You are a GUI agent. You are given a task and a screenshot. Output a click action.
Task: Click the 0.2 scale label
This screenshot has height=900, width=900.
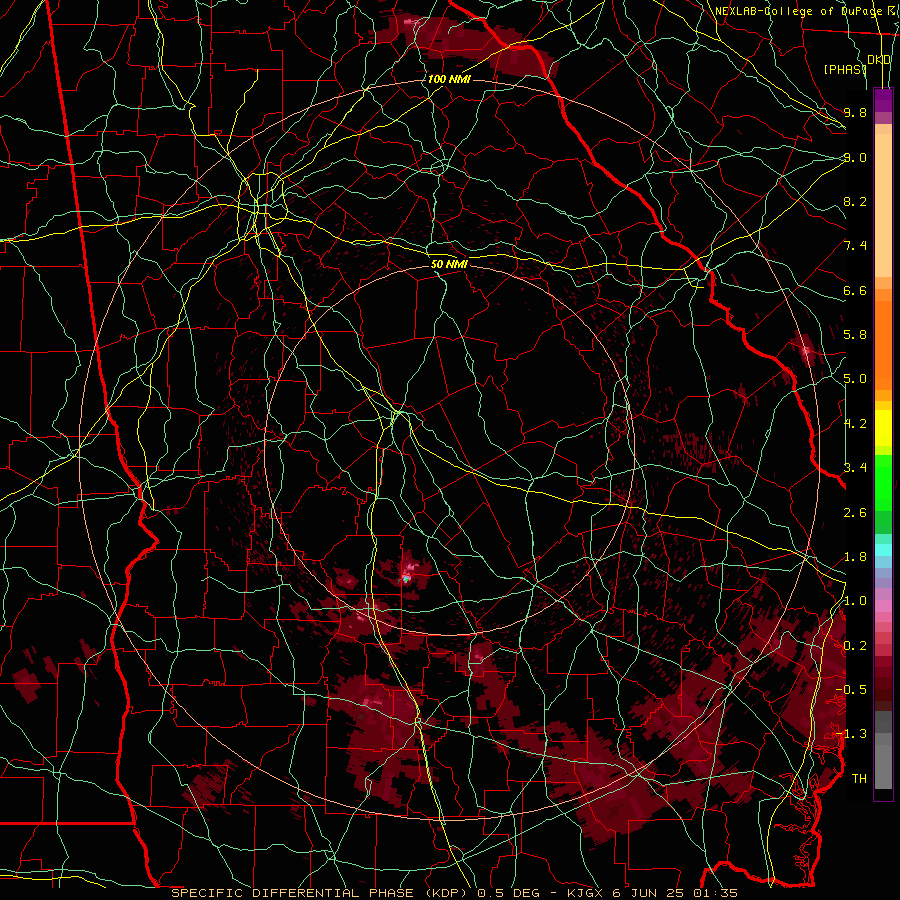(855, 646)
